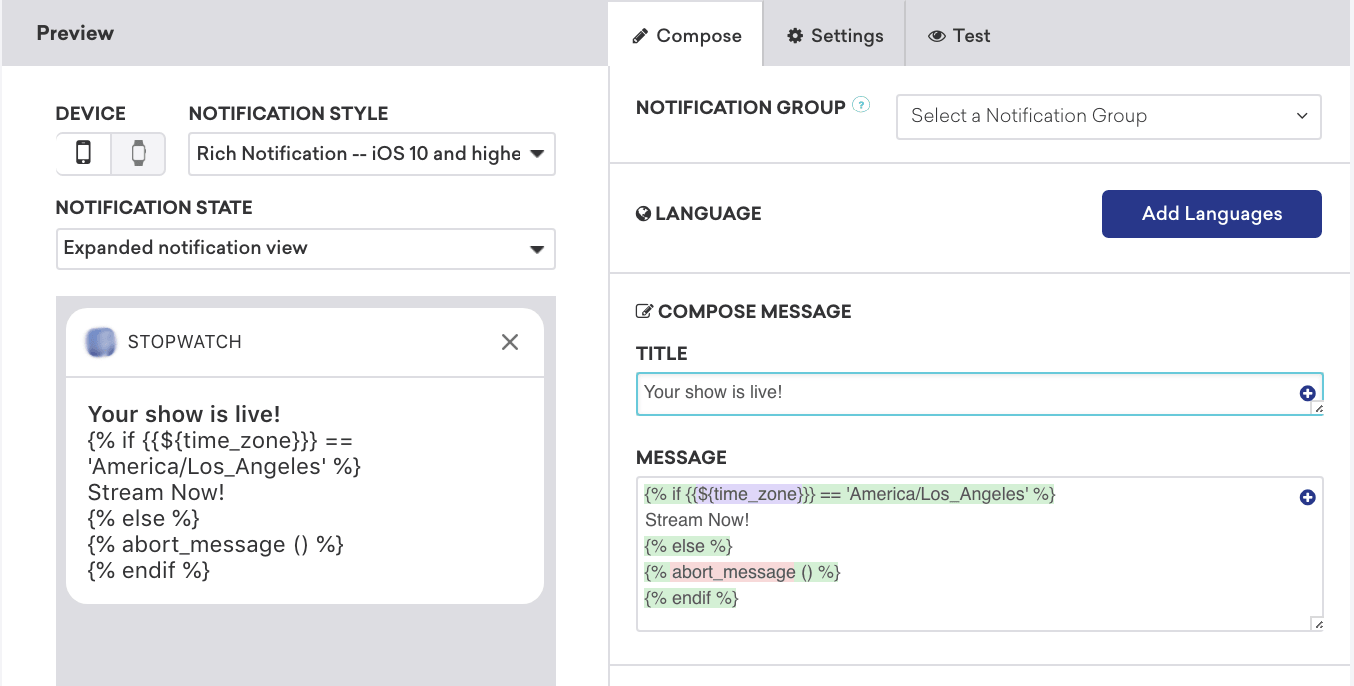Viewport: 1354px width, 686px height.
Task: Focus the Title input field
Action: click(960, 393)
